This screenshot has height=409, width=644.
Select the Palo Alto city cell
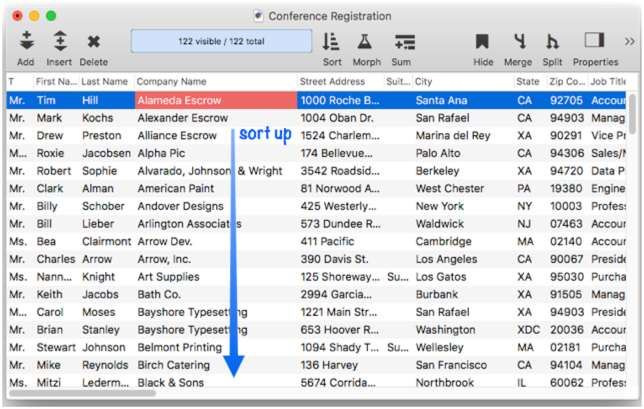(x=438, y=153)
